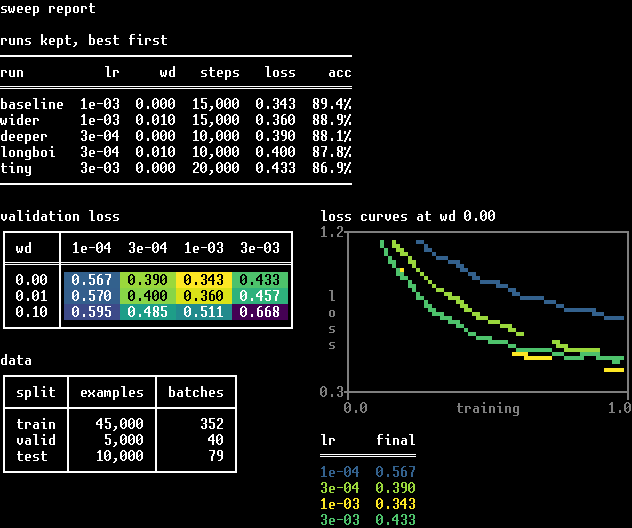Click the 79 batches value
This screenshot has height=528, width=632.
coord(216,456)
